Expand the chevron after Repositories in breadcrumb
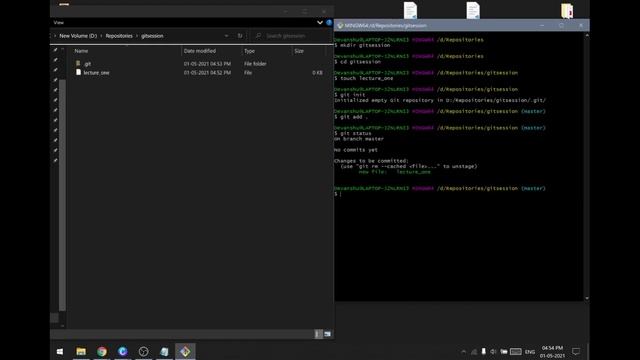This screenshot has width=640, height=360. (137, 36)
